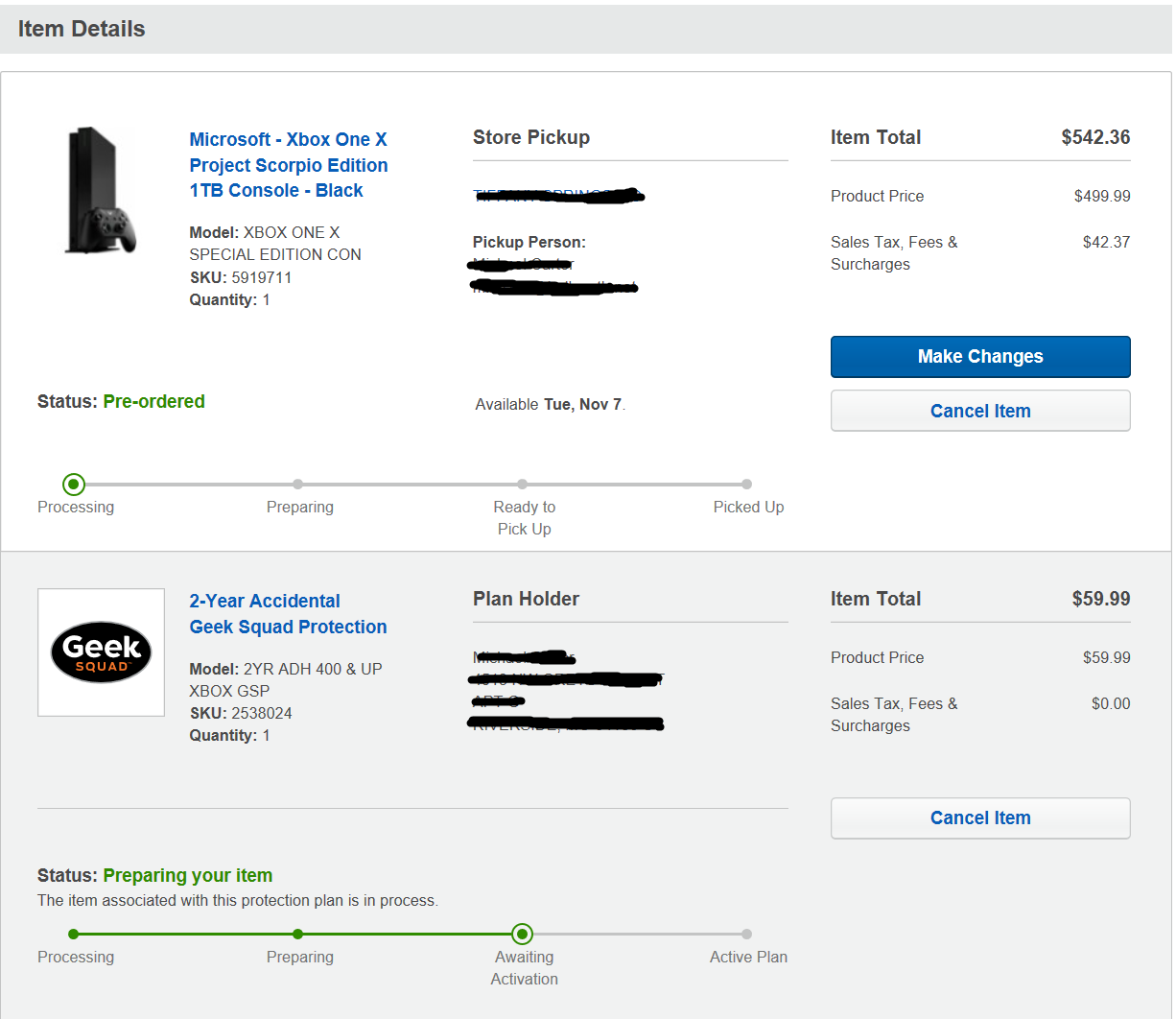Screen dimensions: 1176x1019
Task: Click the console's Preparing progress dot
Action: (x=298, y=485)
